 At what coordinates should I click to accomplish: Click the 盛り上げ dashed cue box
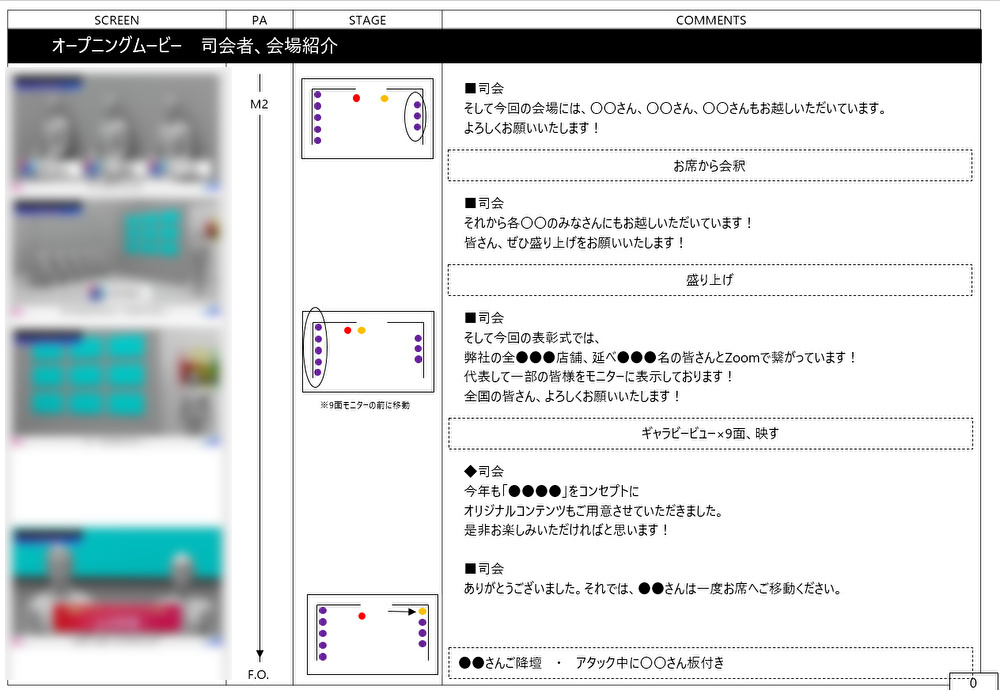click(709, 280)
